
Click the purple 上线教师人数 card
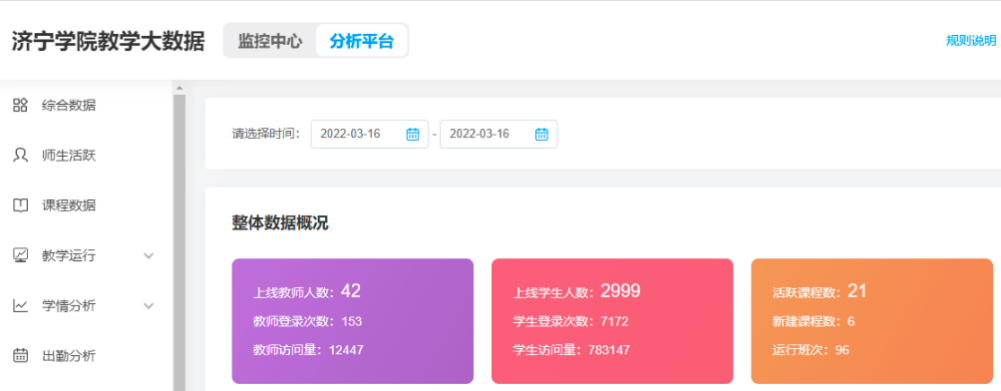pyautogui.click(x=352, y=321)
